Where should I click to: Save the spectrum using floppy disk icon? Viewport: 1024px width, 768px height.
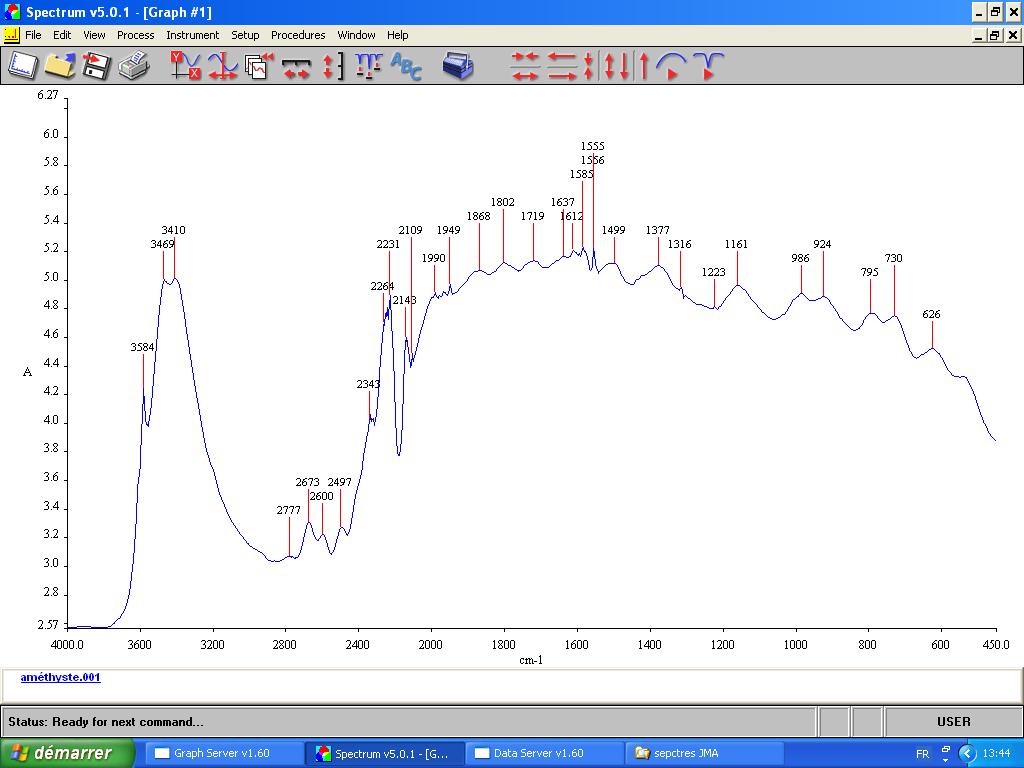point(96,67)
